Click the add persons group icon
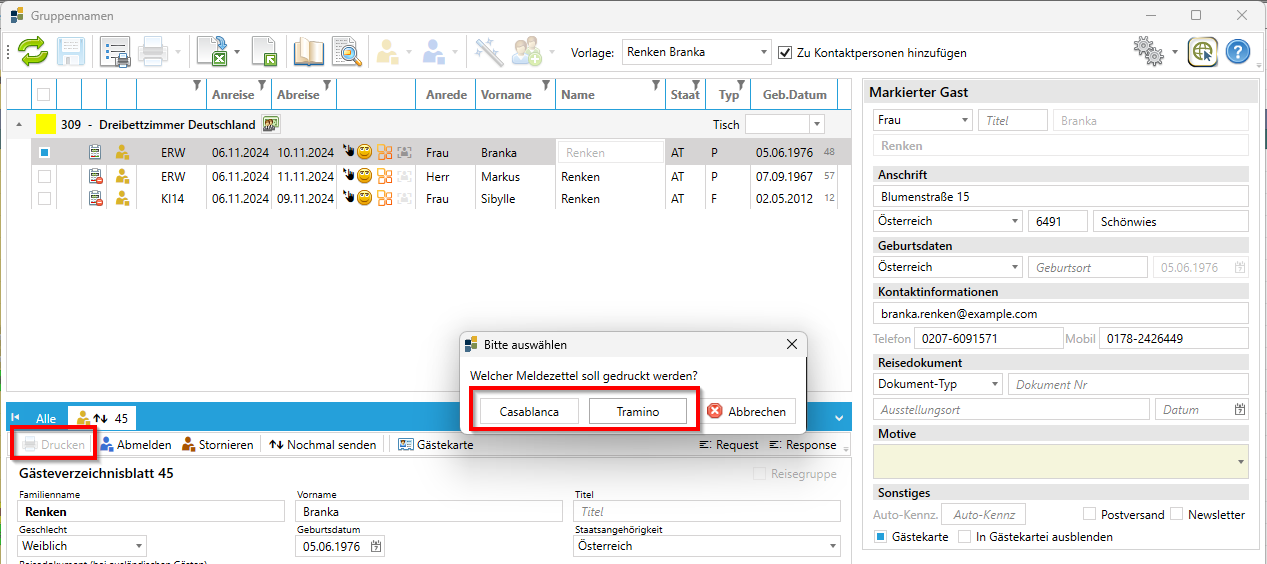 click(527, 52)
